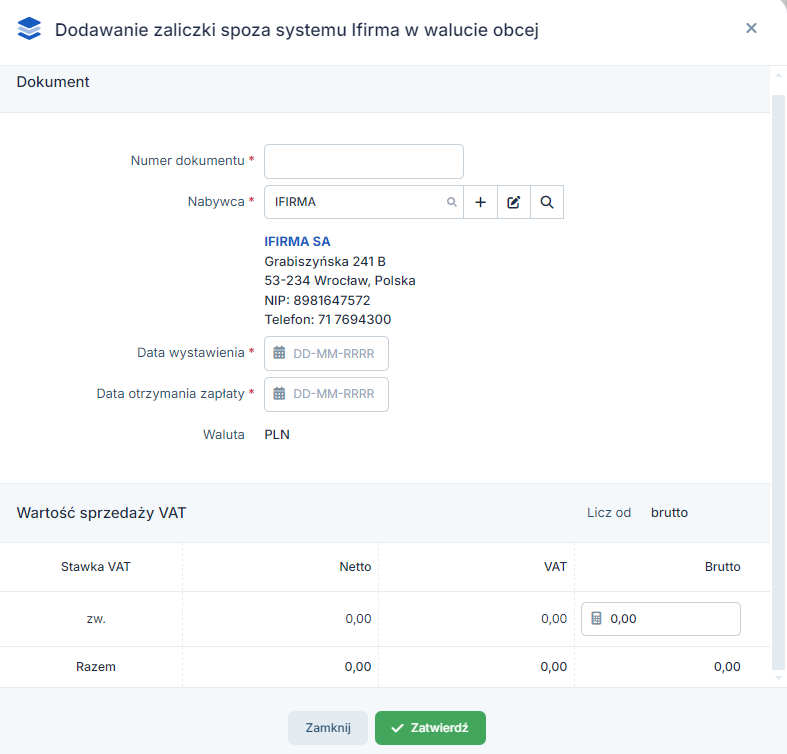Open the IFIRMA SA contractor link

(297, 241)
